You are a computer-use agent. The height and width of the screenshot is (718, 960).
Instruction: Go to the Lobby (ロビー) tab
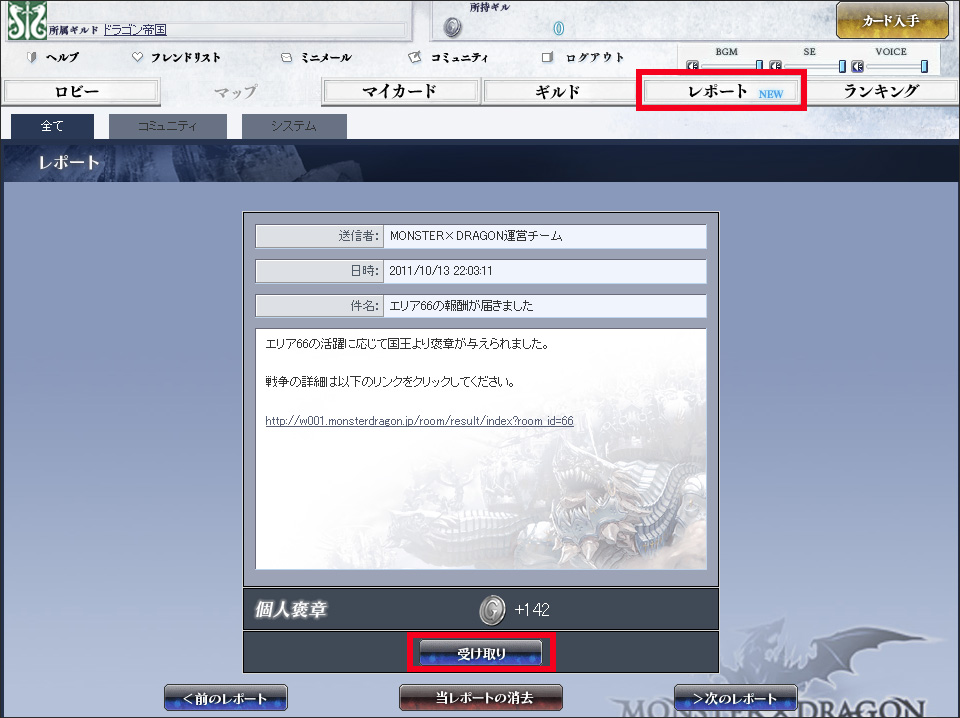tap(81, 92)
